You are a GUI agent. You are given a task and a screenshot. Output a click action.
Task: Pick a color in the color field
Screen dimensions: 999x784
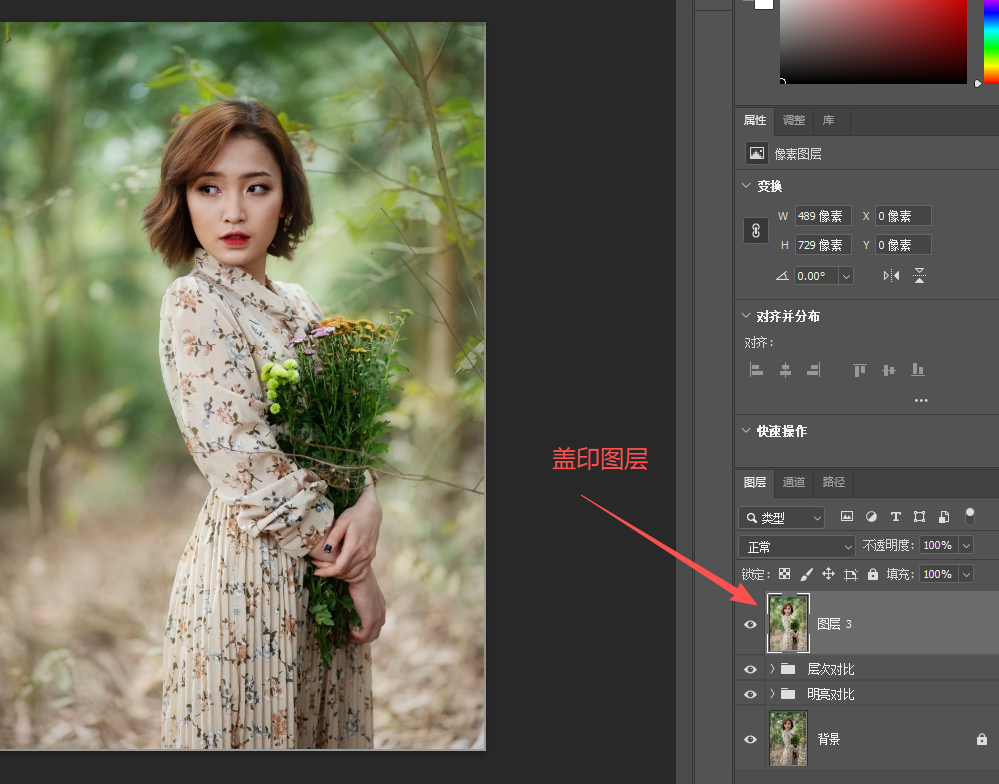(873, 41)
